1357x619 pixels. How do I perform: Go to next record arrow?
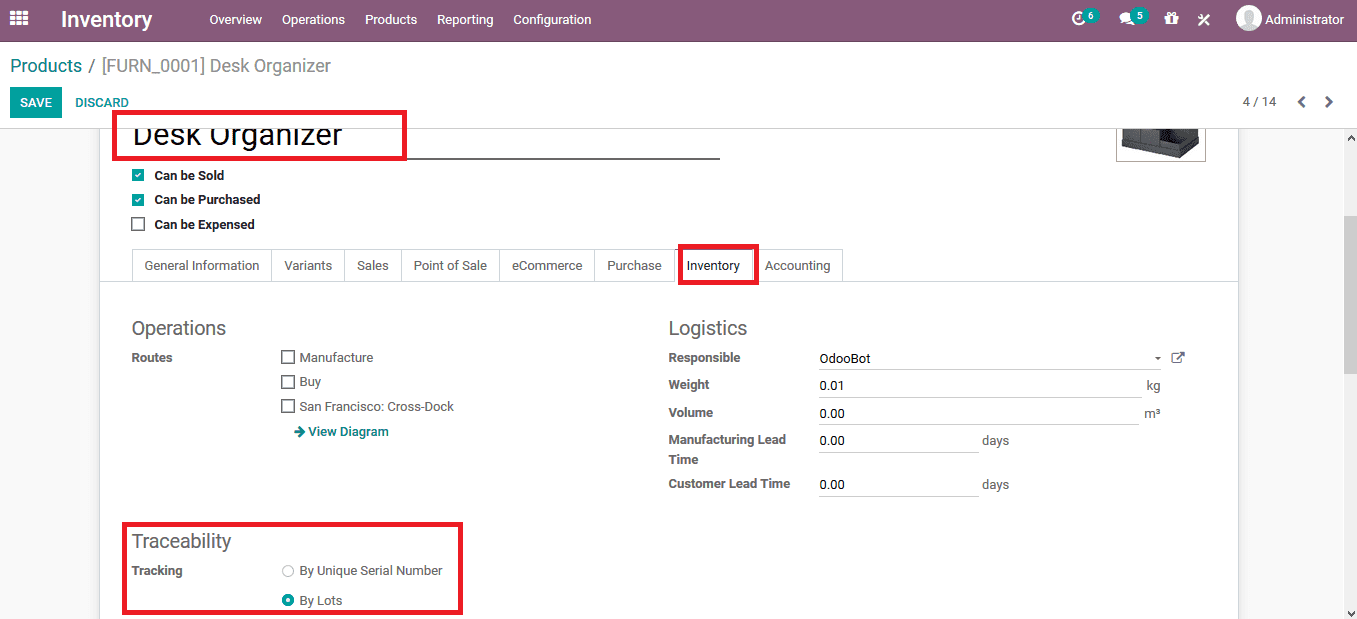[x=1329, y=102]
